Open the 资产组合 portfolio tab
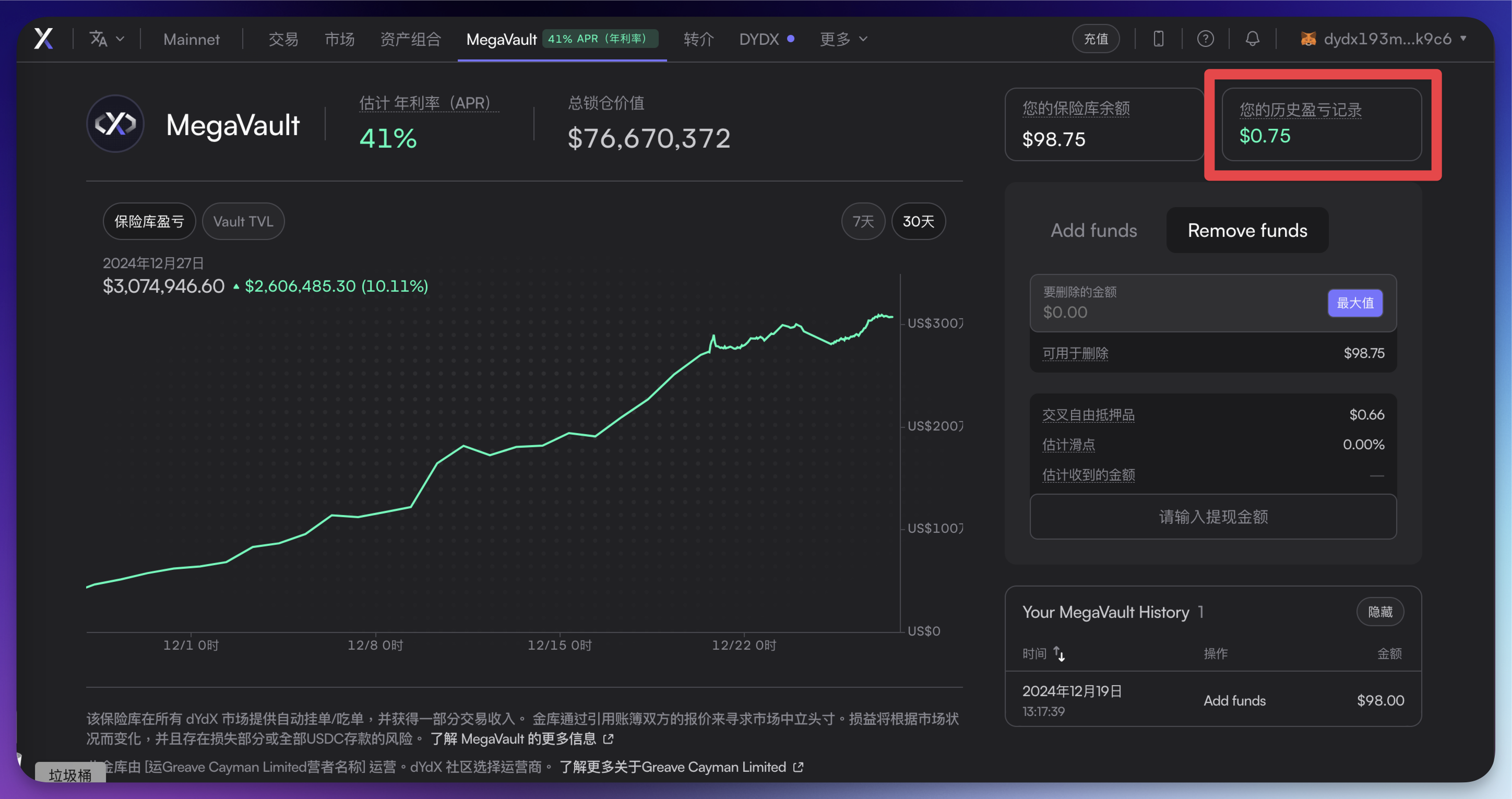The width and height of the screenshot is (1512, 799). click(x=410, y=39)
